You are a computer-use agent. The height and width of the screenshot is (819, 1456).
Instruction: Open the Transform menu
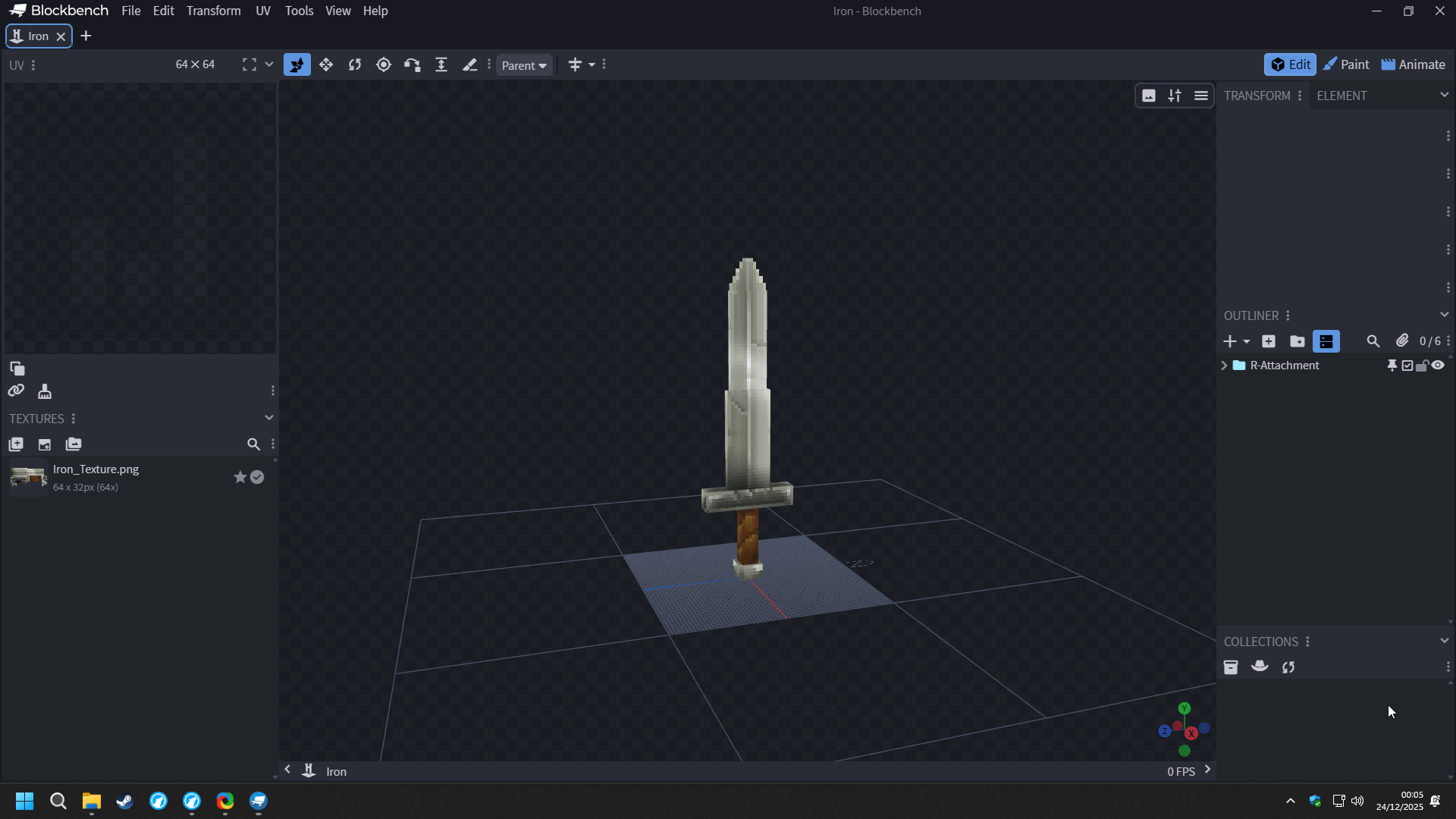pyautogui.click(x=213, y=11)
